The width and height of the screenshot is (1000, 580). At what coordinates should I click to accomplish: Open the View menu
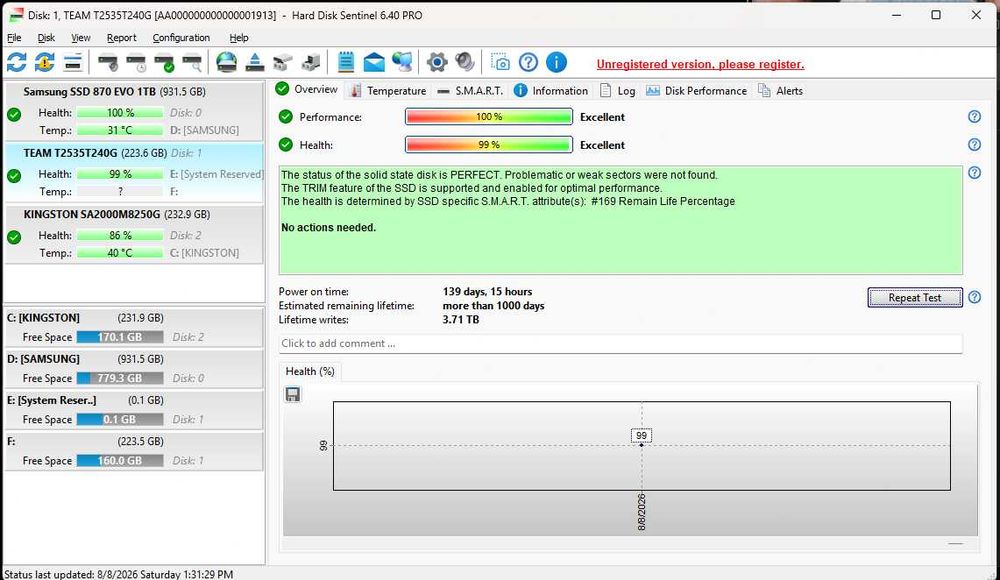pos(80,38)
